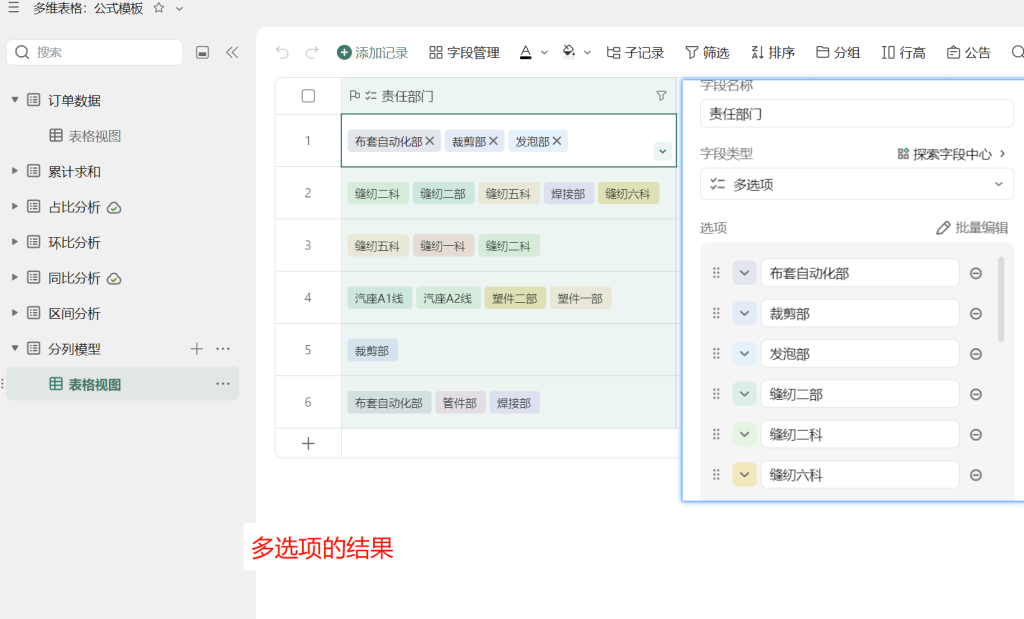Click the check badge next to 同比分析

point(114,279)
